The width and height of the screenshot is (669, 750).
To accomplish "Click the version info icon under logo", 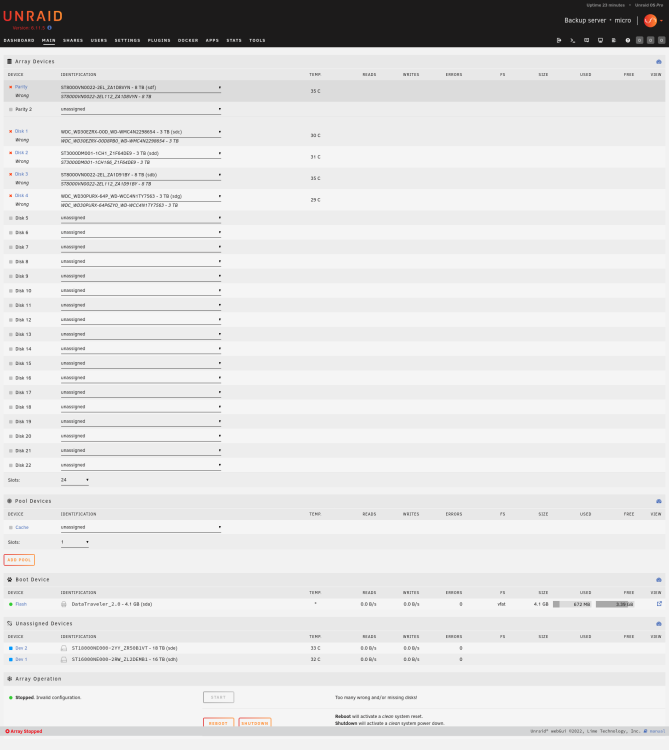I will 49,28.
